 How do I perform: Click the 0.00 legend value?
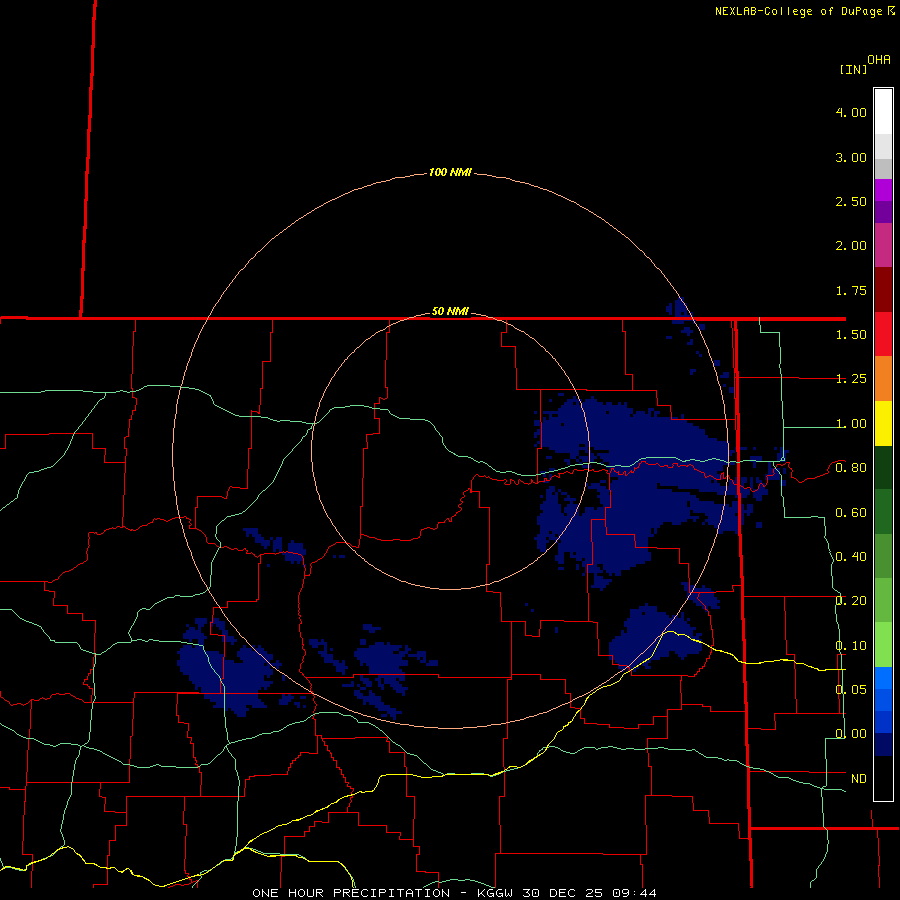coord(851,734)
